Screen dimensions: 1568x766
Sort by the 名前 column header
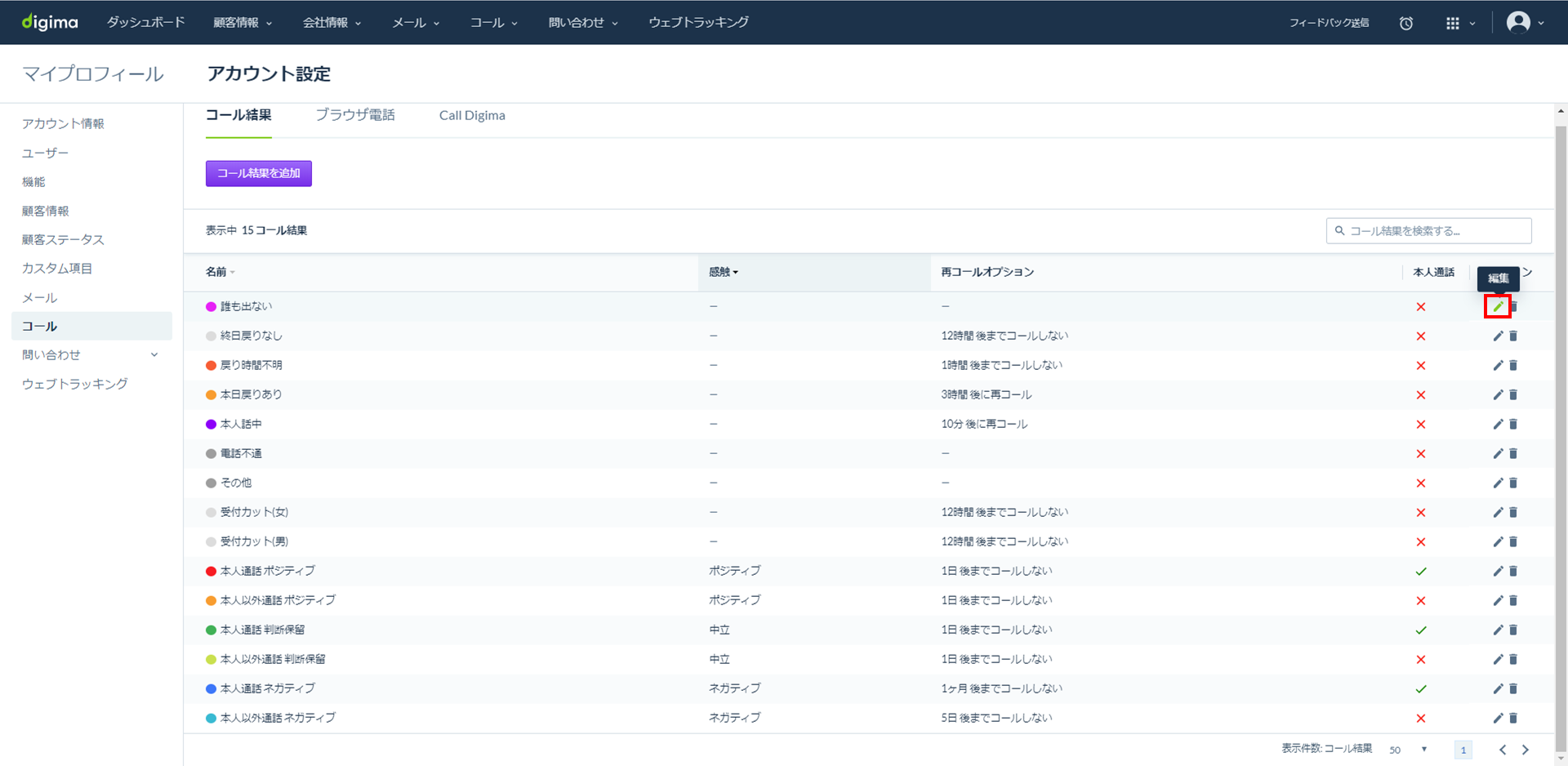point(220,272)
